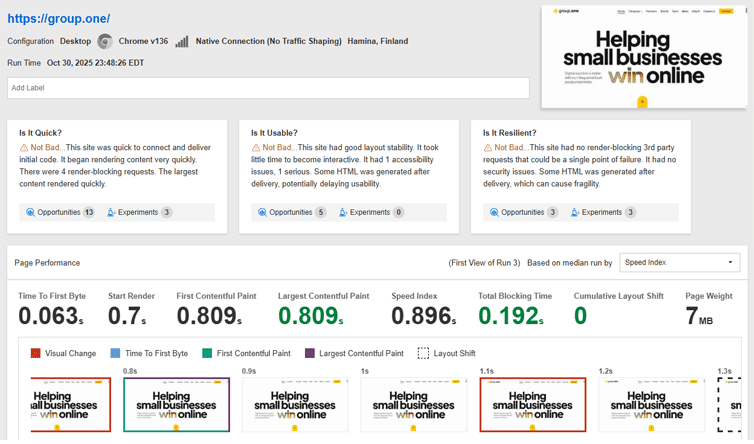Click warning icon in Is It Quick card
The image size is (754, 444).
click(x=24, y=147)
